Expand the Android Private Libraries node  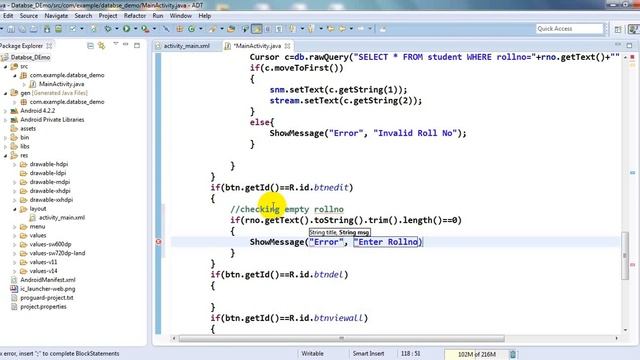[x=6, y=120]
